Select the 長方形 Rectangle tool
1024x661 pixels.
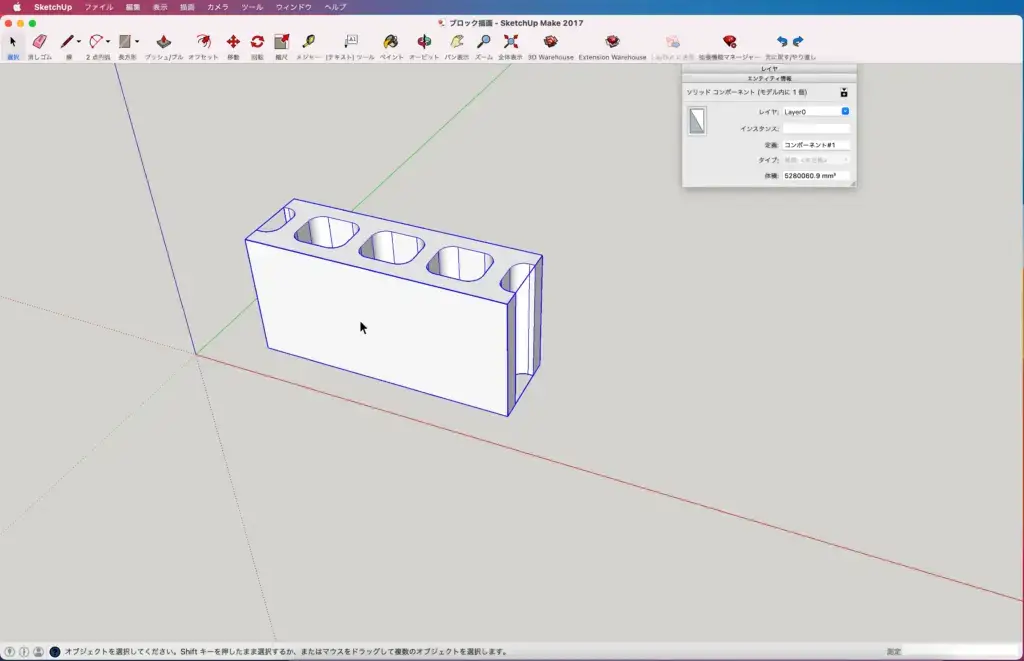click(x=125, y=42)
